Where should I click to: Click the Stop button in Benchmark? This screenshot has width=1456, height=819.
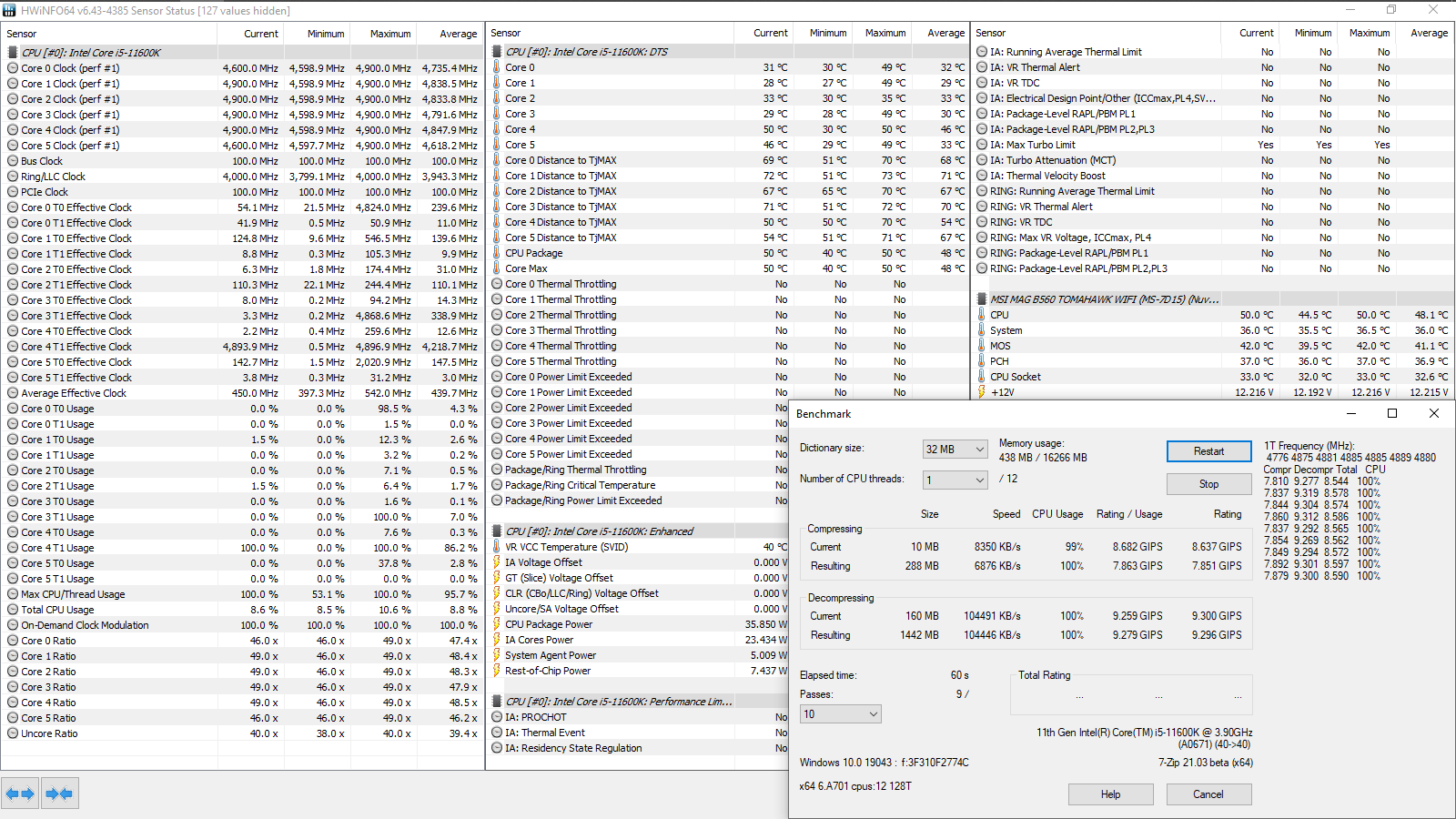click(x=1208, y=484)
